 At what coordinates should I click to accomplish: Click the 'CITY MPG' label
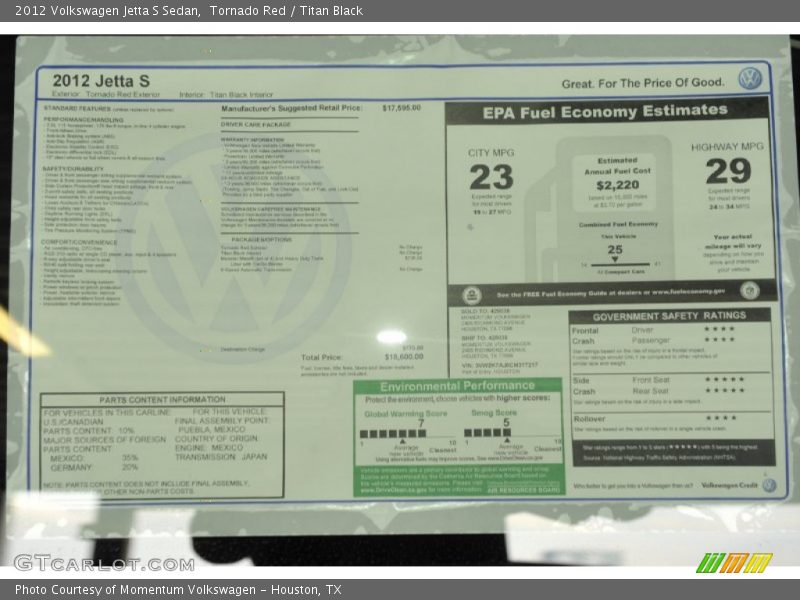491,153
